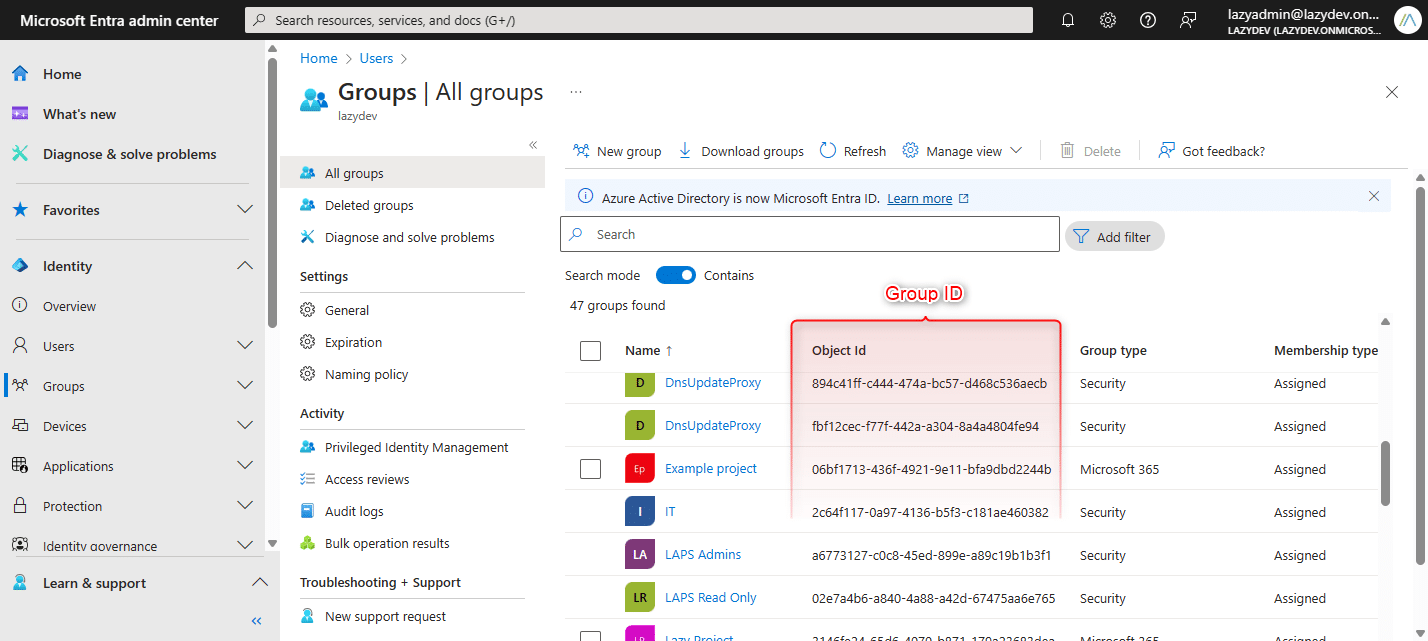This screenshot has width=1428, height=641.
Task: Collapse the Identity section in sidebar
Action: pyautogui.click(x=244, y=266)
